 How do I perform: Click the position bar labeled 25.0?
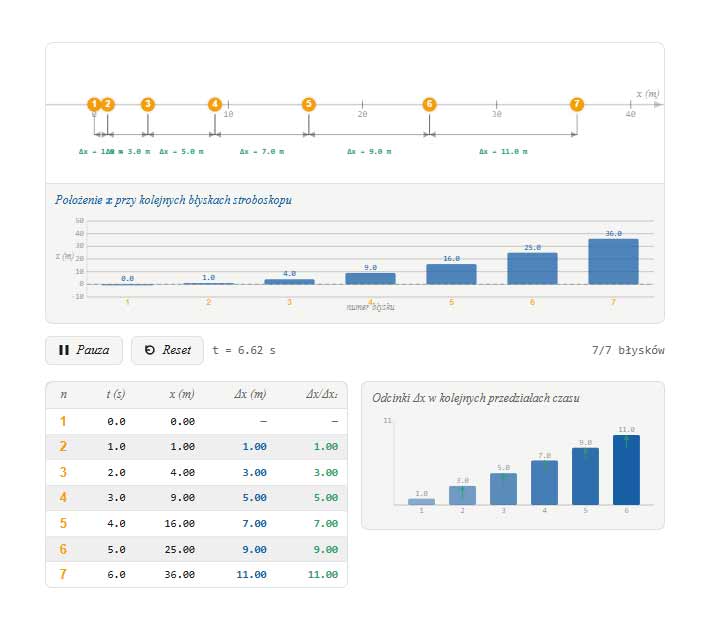tap(532, 268)
